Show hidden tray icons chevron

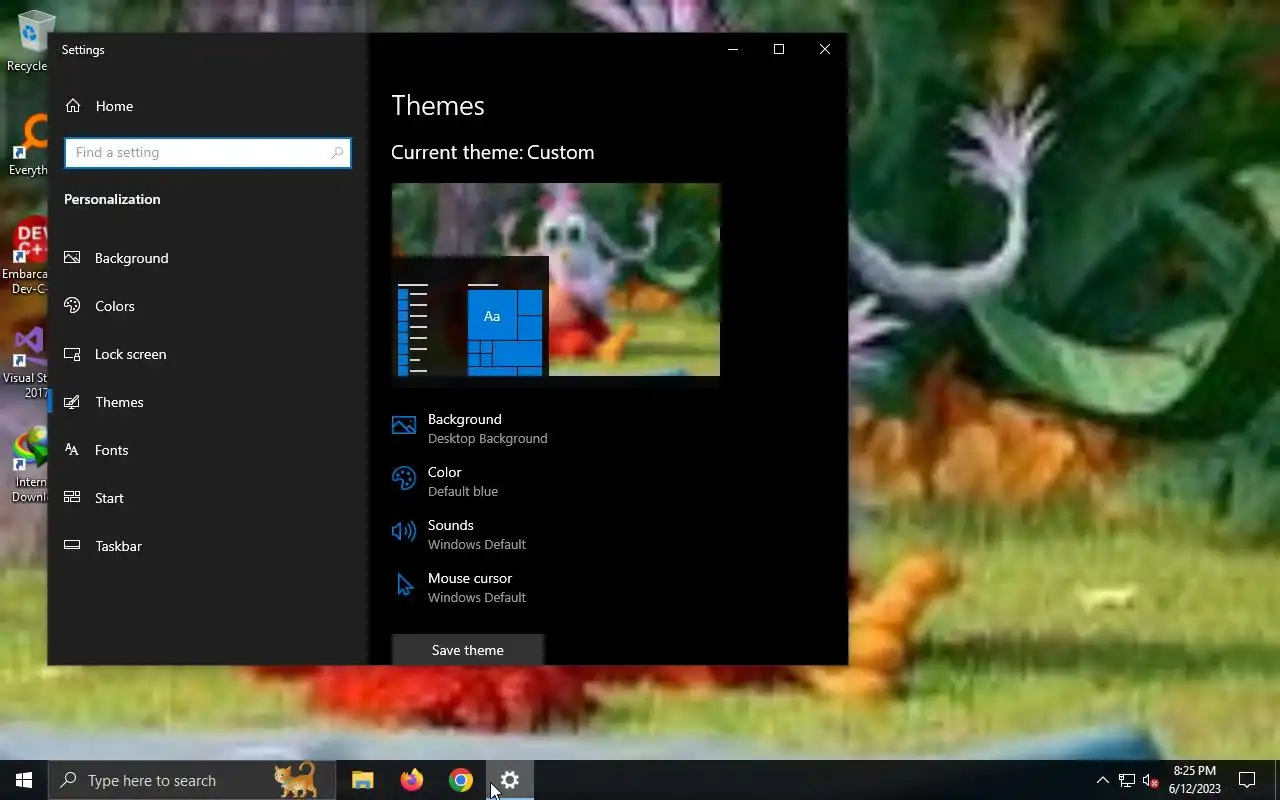1103,780
